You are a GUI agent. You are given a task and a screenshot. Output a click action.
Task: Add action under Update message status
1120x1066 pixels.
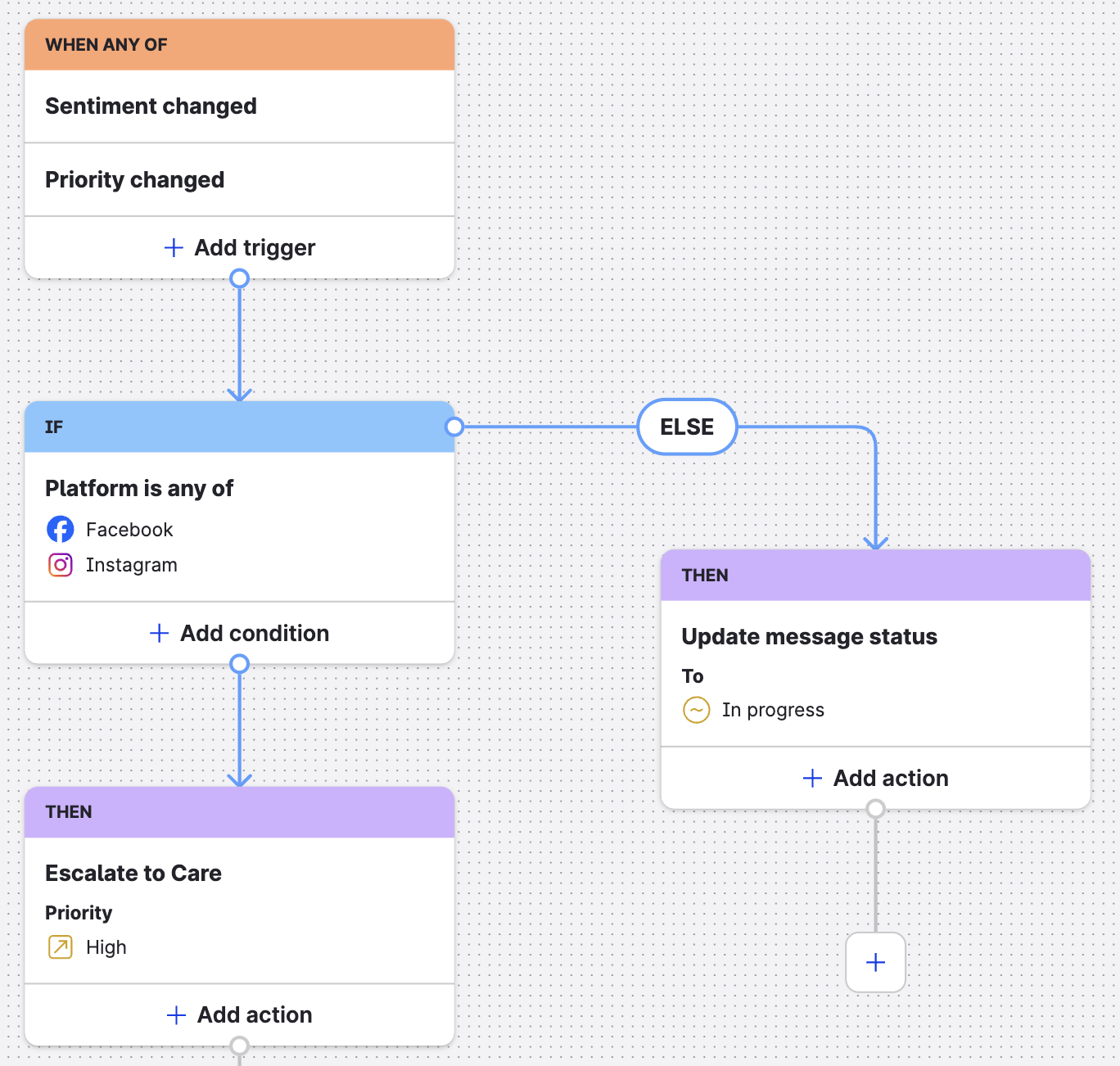pos(875,779)
